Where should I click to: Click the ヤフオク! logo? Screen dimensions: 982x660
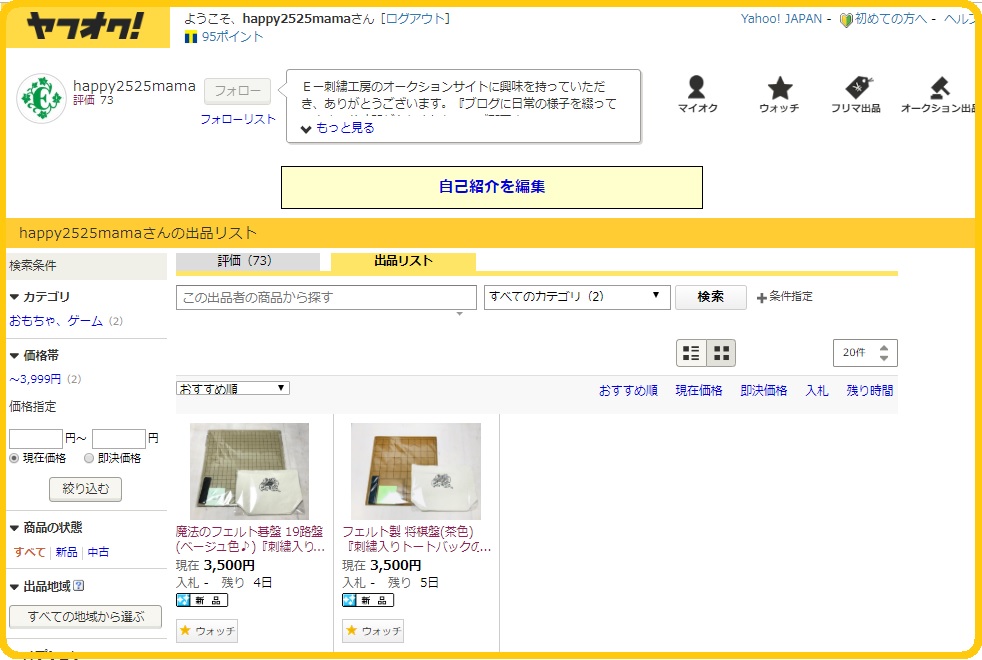pyautogui.click(x=85, y=26)
